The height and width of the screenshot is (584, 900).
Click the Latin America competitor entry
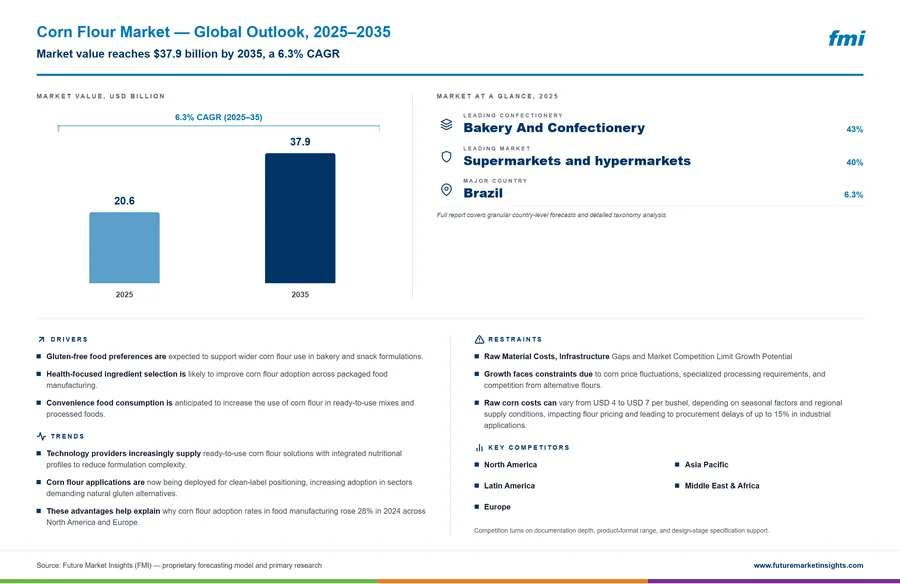click(x=509, y=486)
